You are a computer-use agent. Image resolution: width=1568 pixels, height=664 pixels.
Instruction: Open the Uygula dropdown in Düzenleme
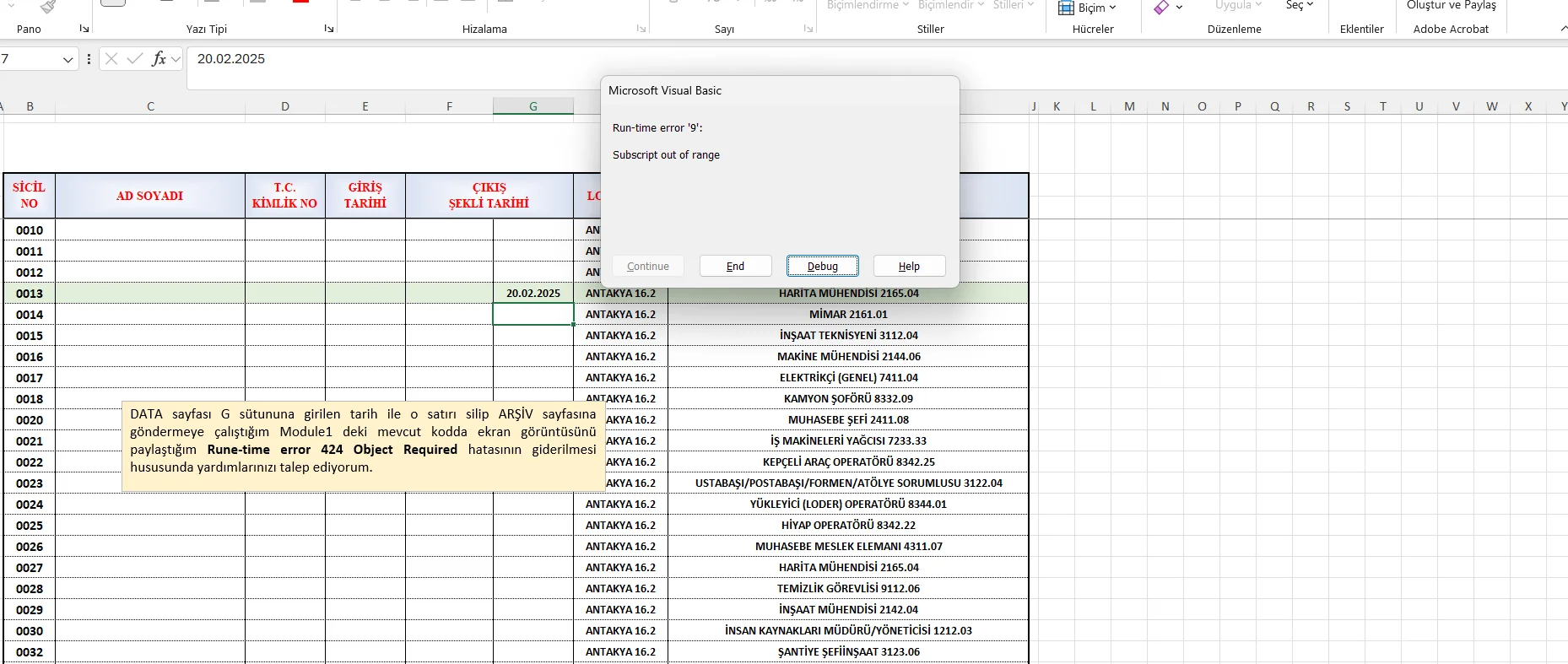(1238, 5)
